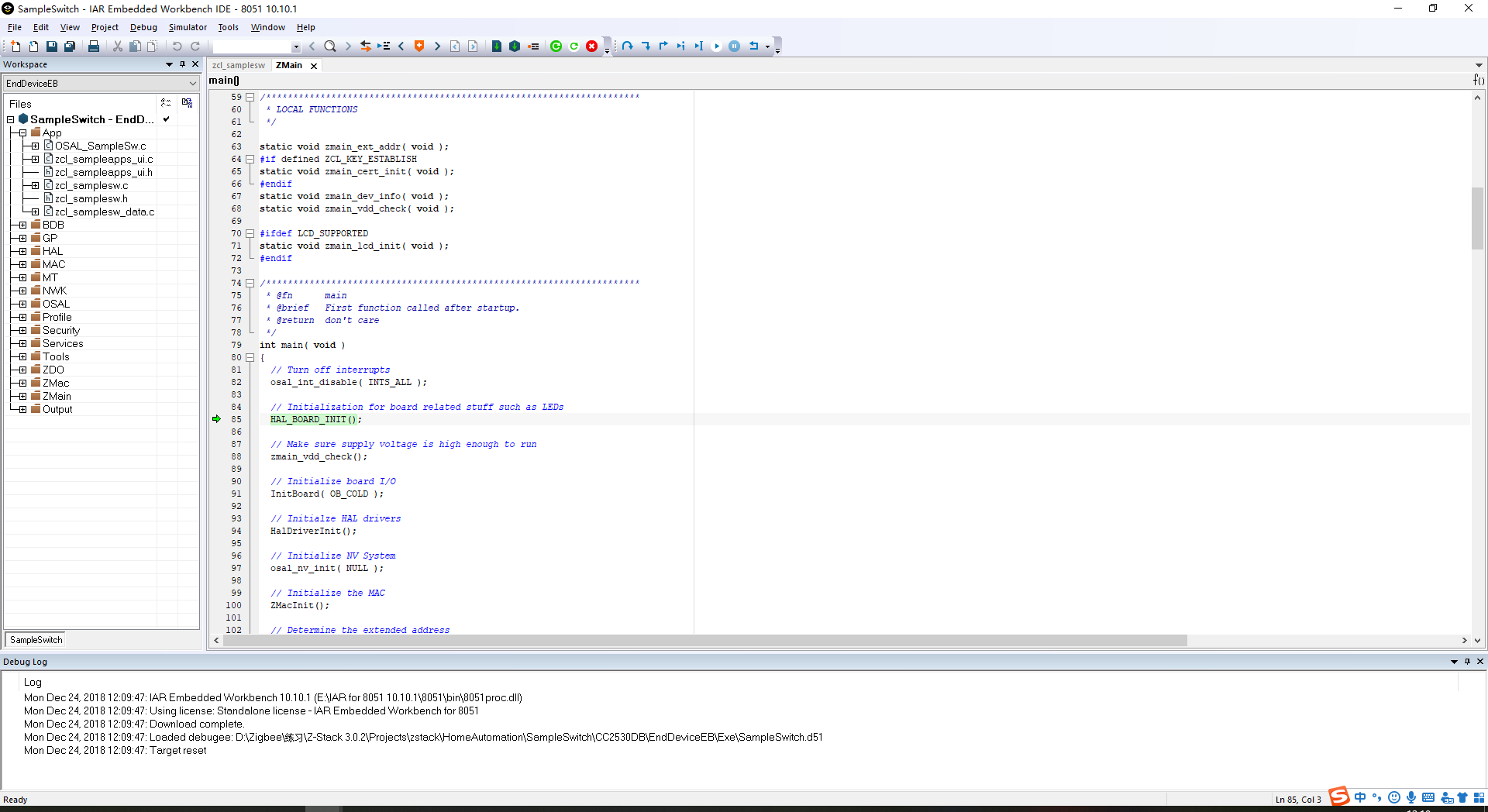This screenshot has width=1488, height=812.
Task: Click the Cut scissors icon
Action: 118,46
